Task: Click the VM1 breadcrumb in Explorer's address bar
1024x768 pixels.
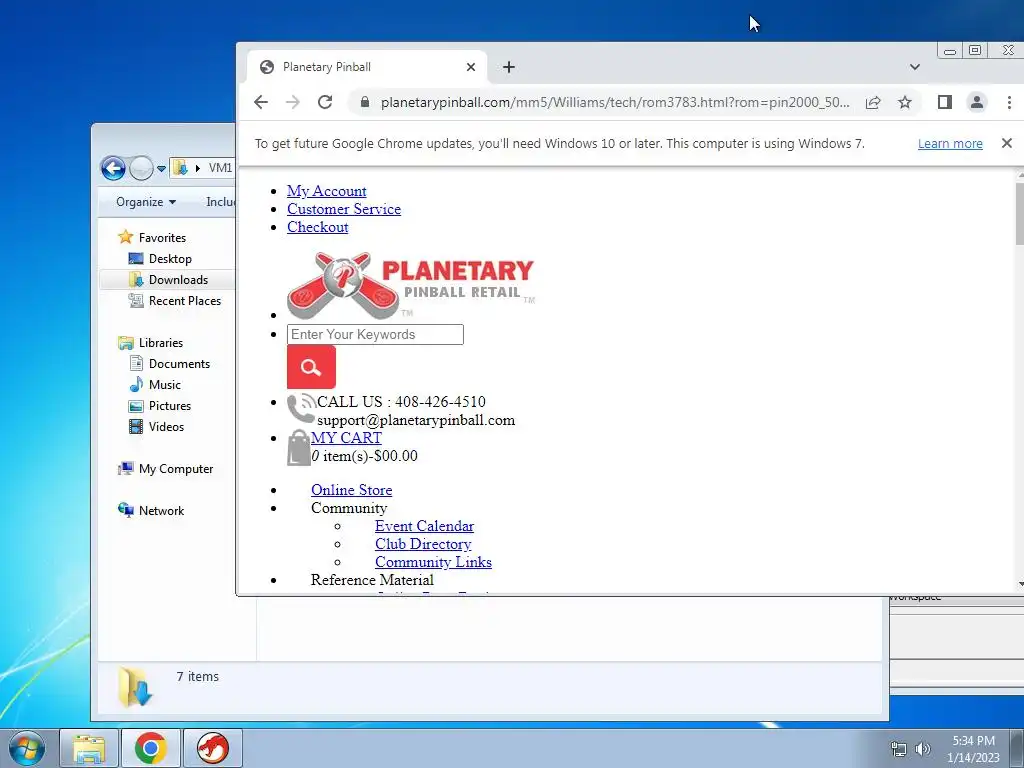Action: click(220, 168)
